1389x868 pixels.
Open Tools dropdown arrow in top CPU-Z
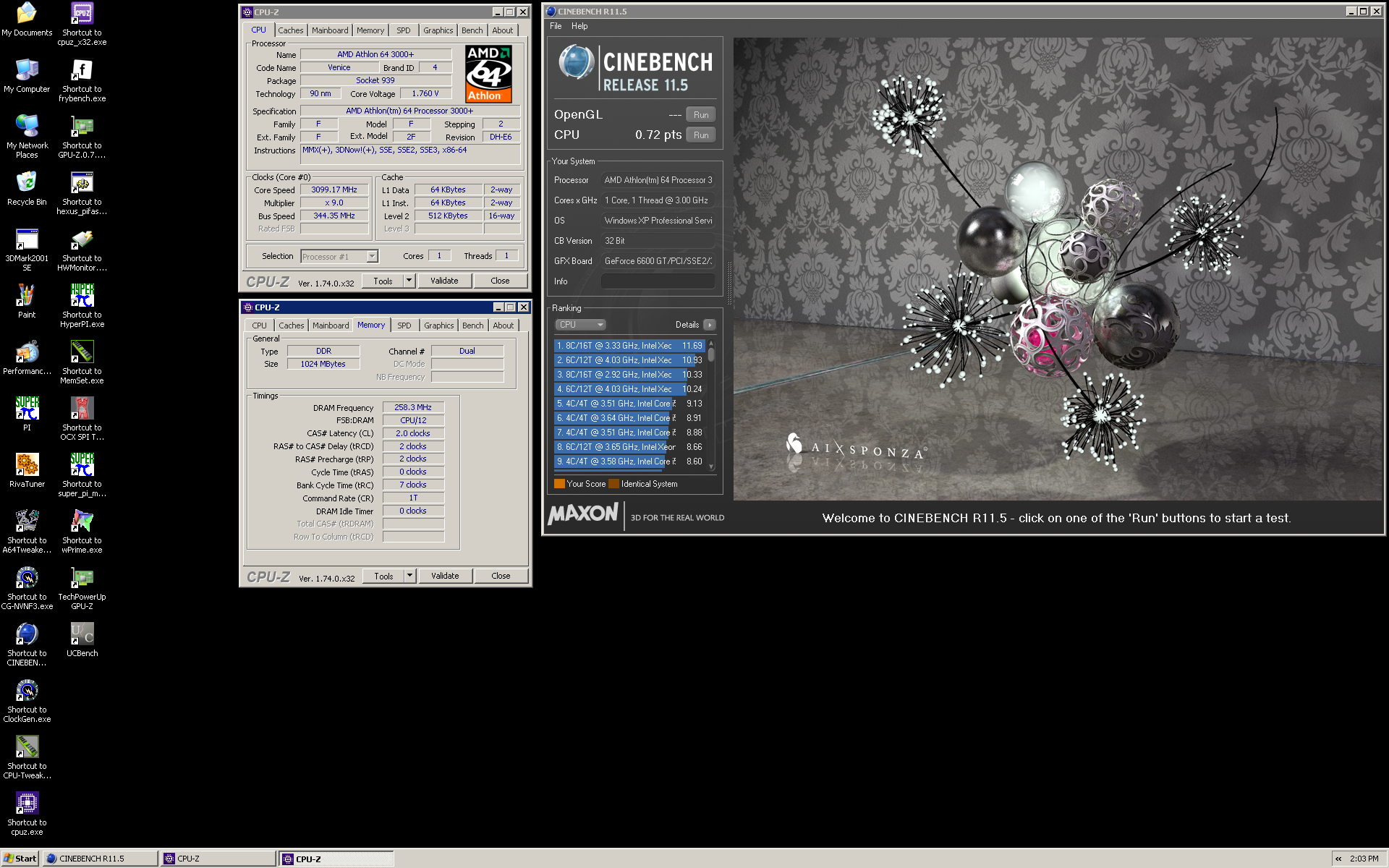[409, 281]
